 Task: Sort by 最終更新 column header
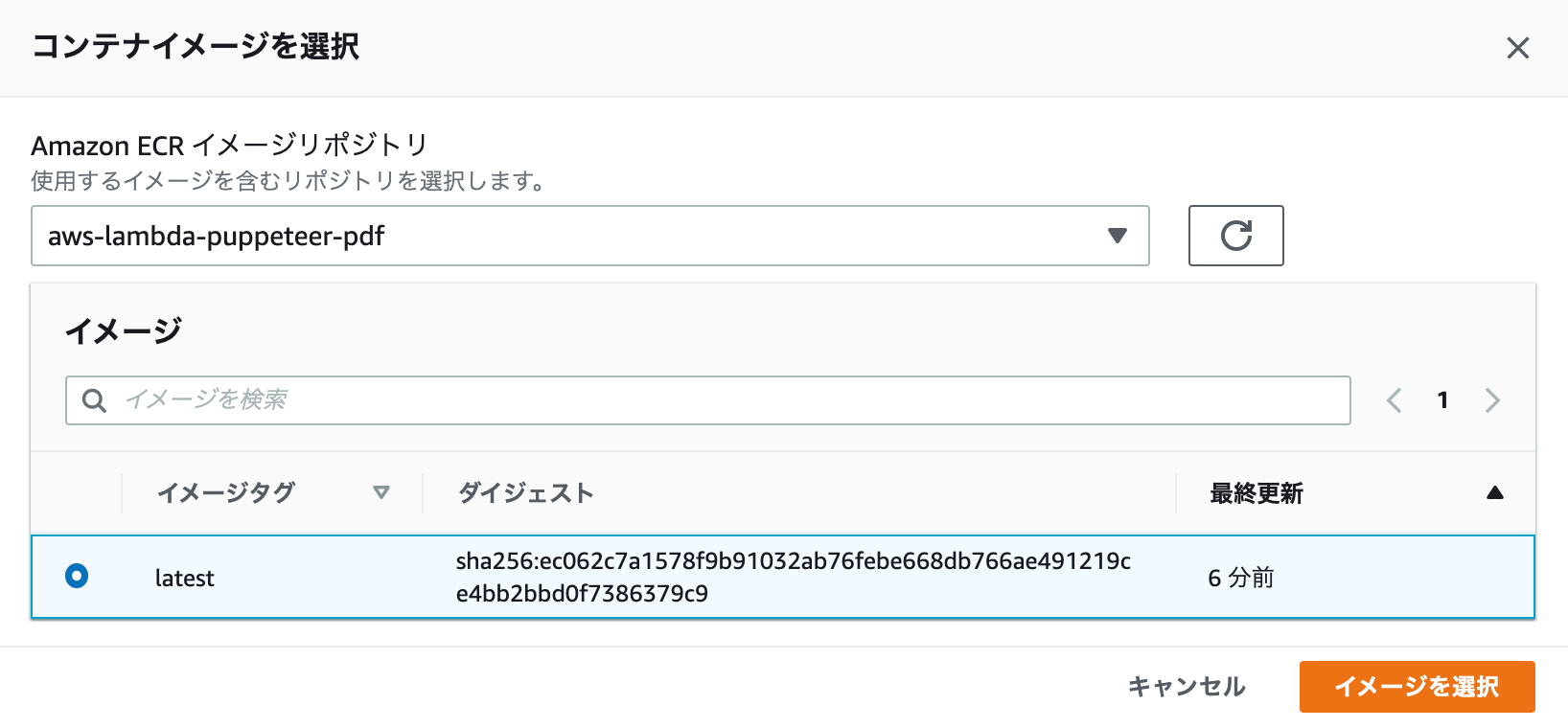click(1257, 493)
